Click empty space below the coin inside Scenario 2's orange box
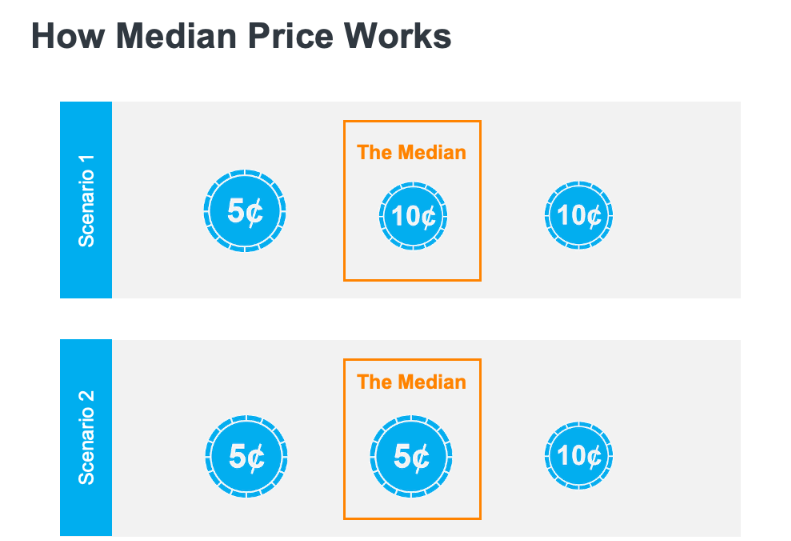The image size is (791, 541). [412, 505]
